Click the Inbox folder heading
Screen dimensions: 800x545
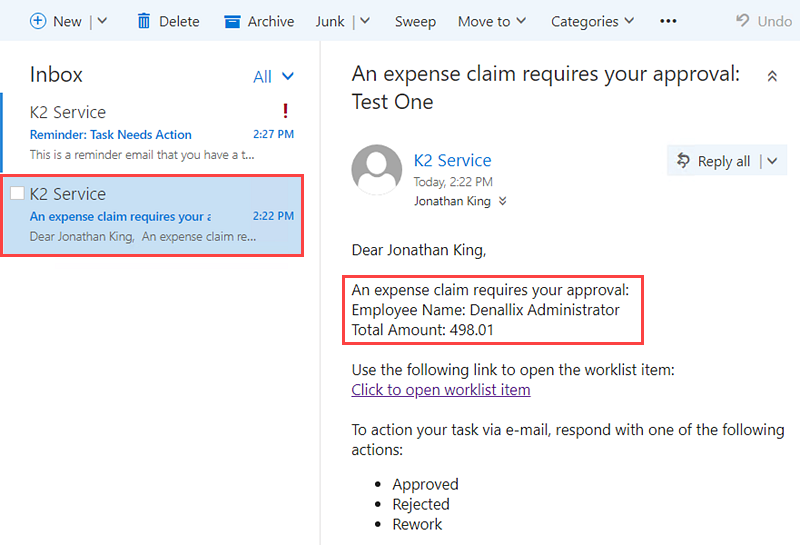pyautogui.click(x=56, y=75)
